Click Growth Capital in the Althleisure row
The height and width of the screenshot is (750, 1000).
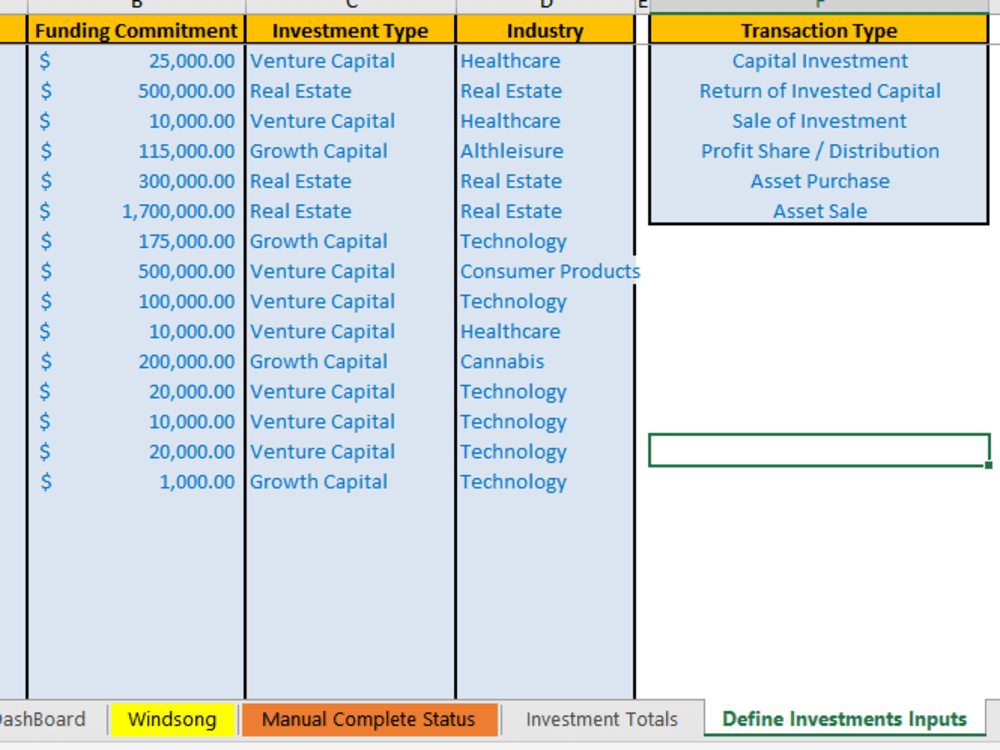click(x=350, y=151)
